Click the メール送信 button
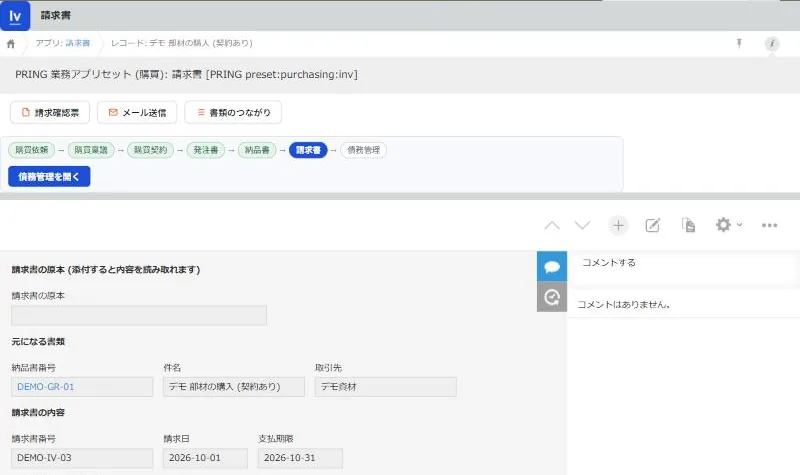 137,112
